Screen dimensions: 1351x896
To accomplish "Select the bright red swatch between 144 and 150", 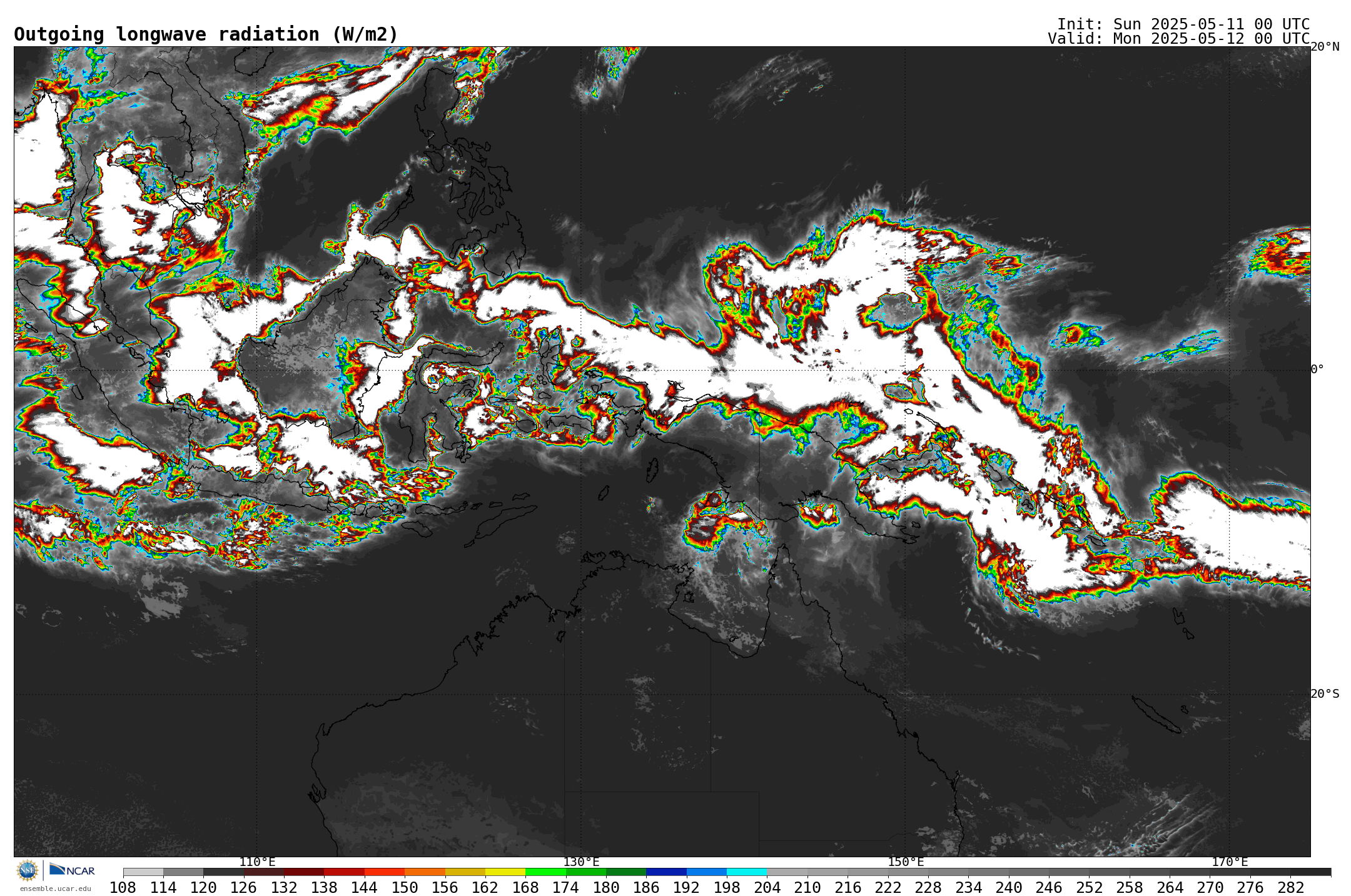I will [x=385, y=872].
